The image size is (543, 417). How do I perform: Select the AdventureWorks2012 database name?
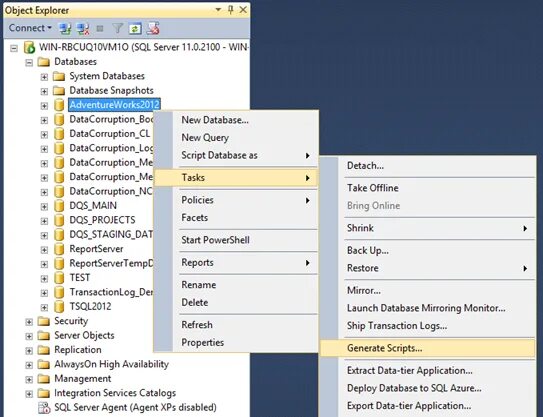point(114,105)
